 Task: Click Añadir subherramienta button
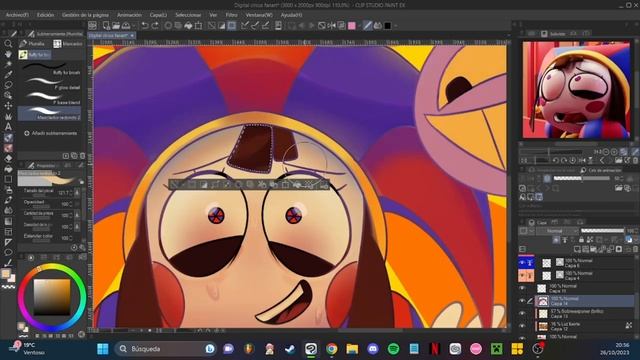[x=51, y=133]
